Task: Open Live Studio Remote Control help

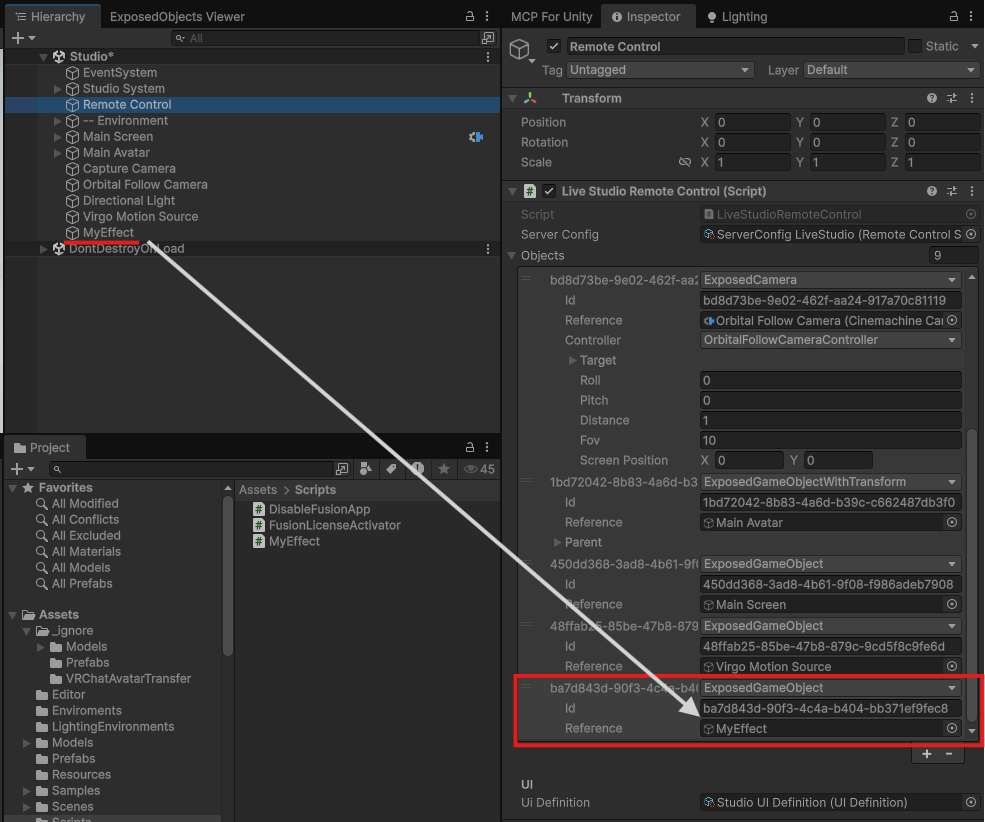Action: tap(932, 191)
